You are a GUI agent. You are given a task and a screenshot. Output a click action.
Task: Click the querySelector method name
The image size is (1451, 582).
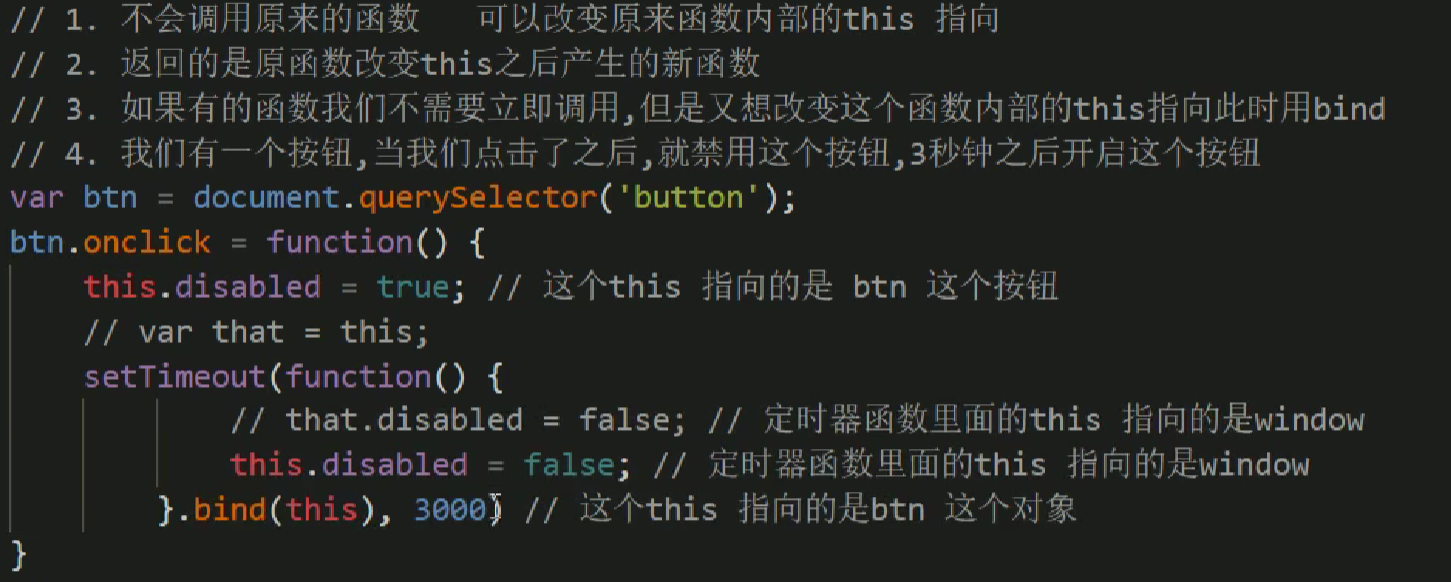point(476,197)
